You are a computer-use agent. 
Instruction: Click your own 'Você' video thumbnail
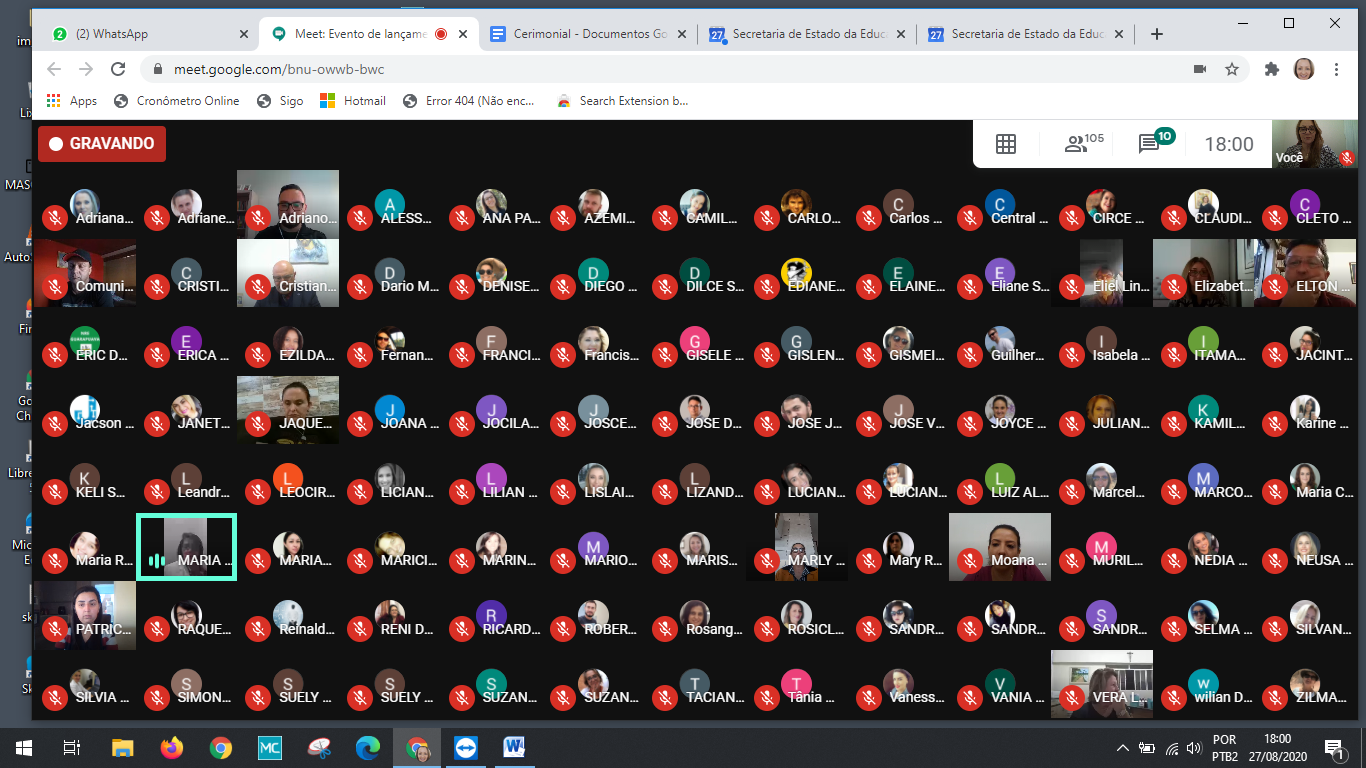(x=1313, y=143)
